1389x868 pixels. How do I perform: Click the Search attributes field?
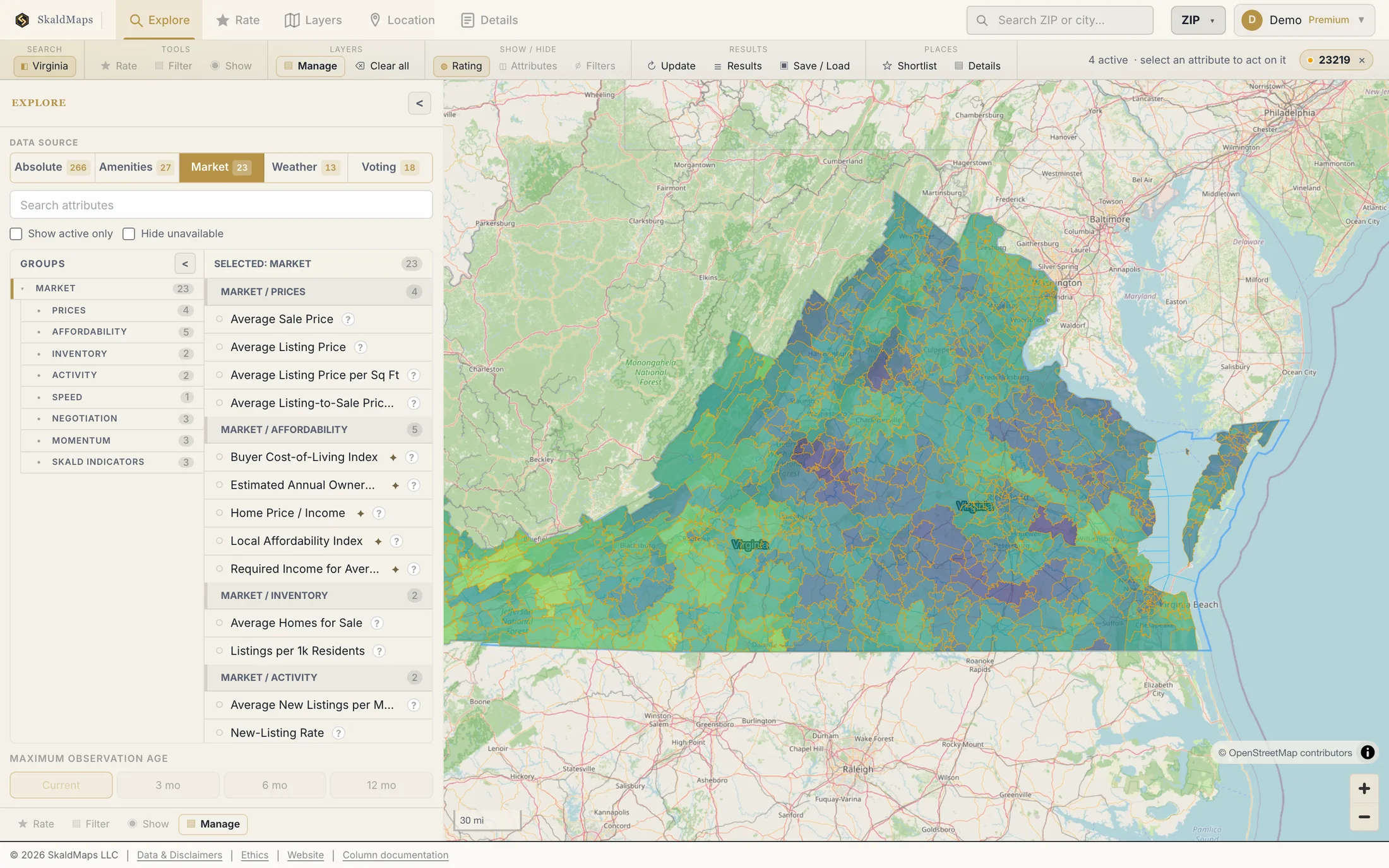pos(221,205)
